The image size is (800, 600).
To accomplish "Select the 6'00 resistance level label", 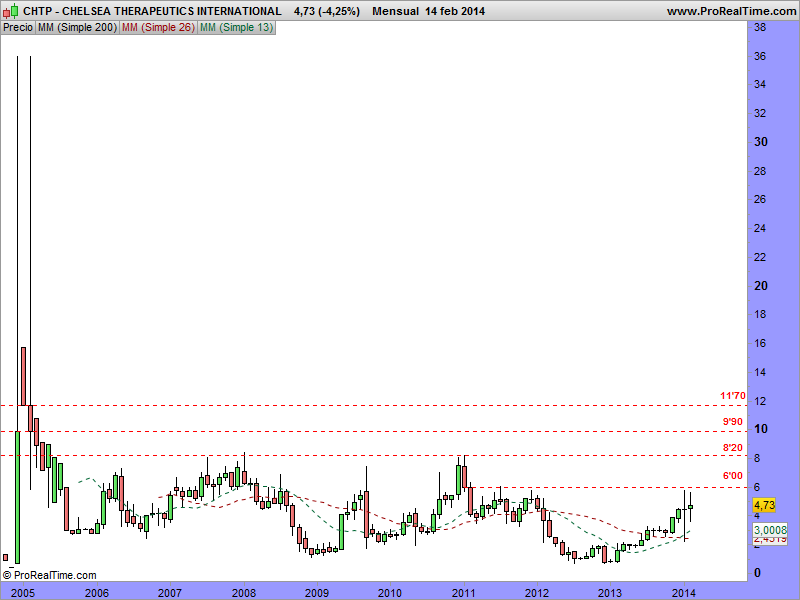I will [x=733, y=476].
